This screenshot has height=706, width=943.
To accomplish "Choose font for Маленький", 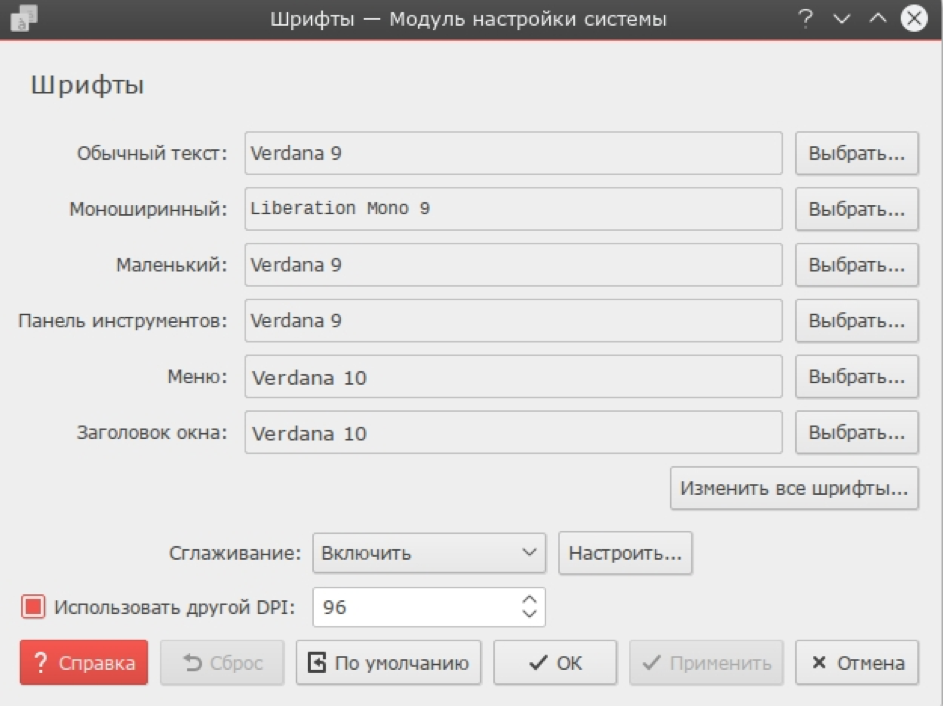I will (856, 265).
